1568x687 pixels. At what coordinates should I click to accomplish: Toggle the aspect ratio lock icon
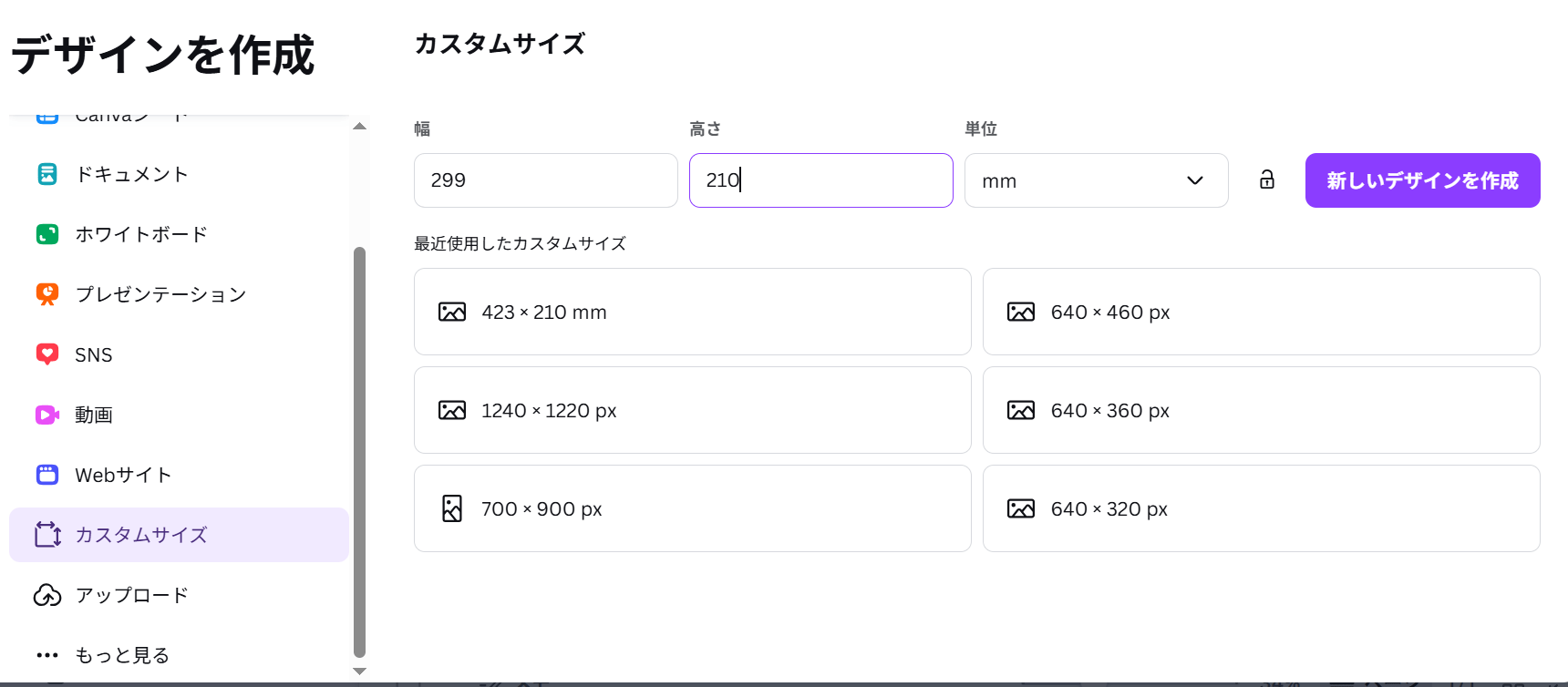tap(1267, 179)
